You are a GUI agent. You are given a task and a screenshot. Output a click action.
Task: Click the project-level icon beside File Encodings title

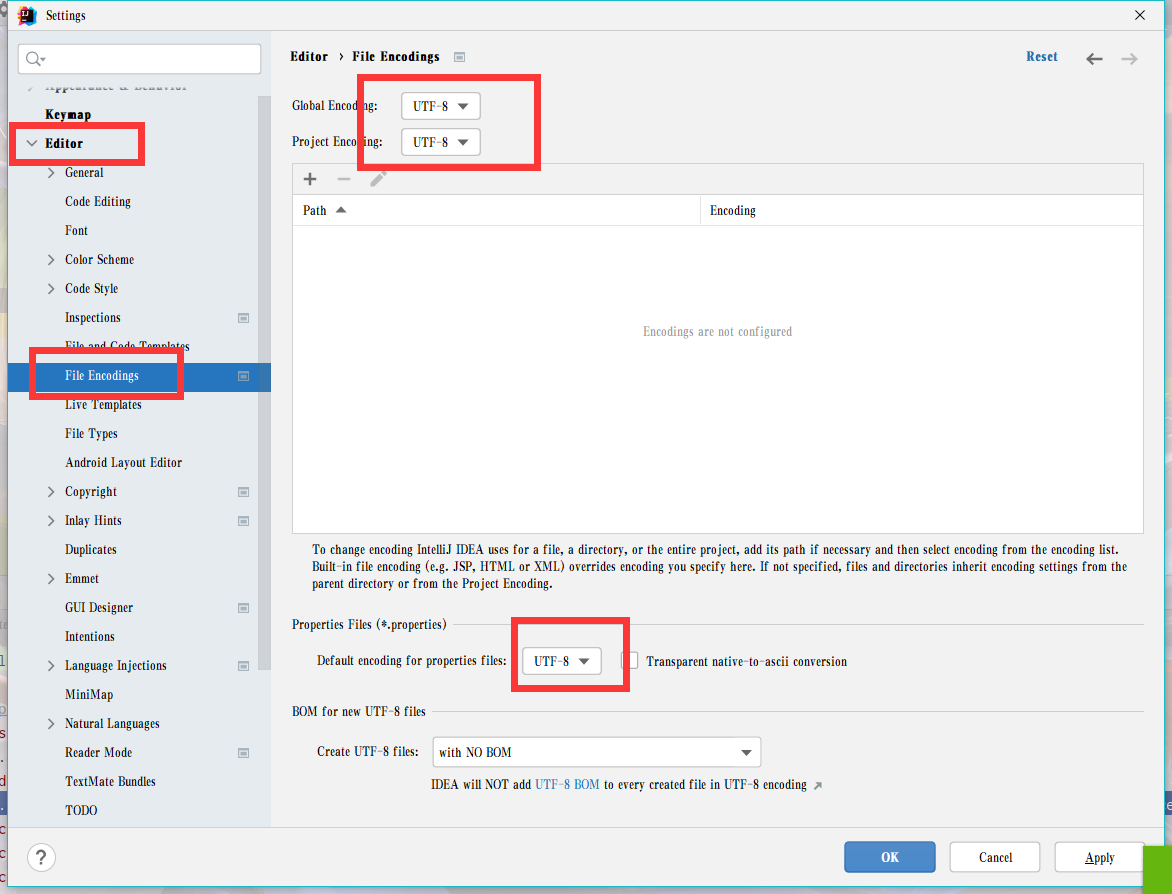tap(459, 57)
